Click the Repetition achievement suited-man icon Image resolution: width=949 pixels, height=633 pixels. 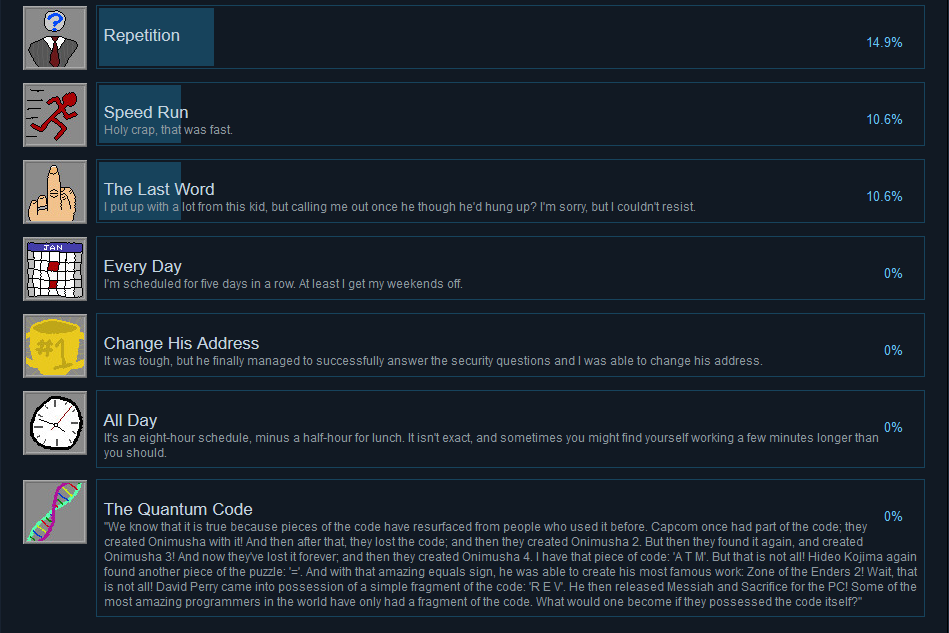pos(55,38)
